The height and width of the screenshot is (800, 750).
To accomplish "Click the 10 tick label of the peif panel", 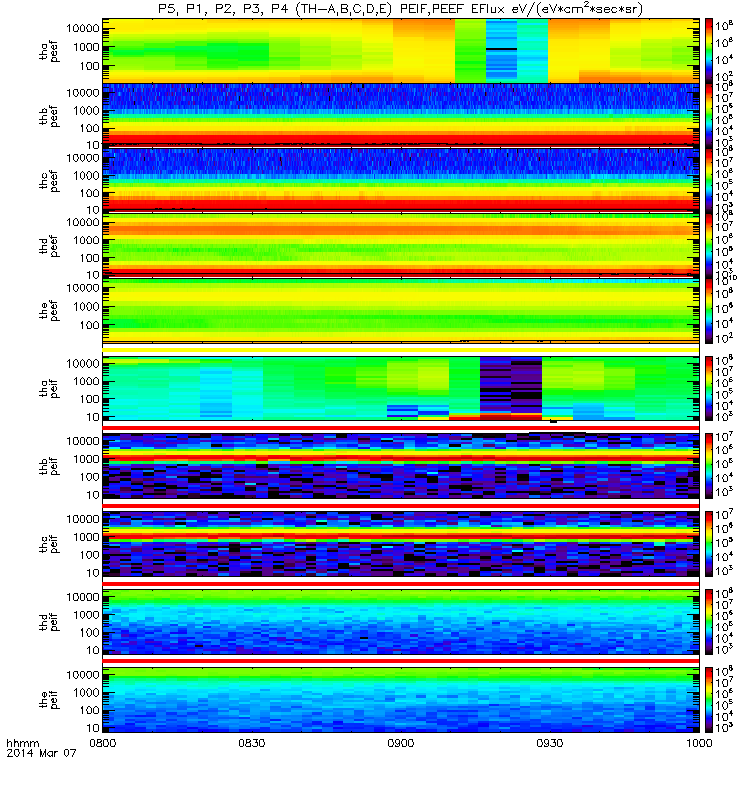I will pyautogui.click(x=93, y=728).
